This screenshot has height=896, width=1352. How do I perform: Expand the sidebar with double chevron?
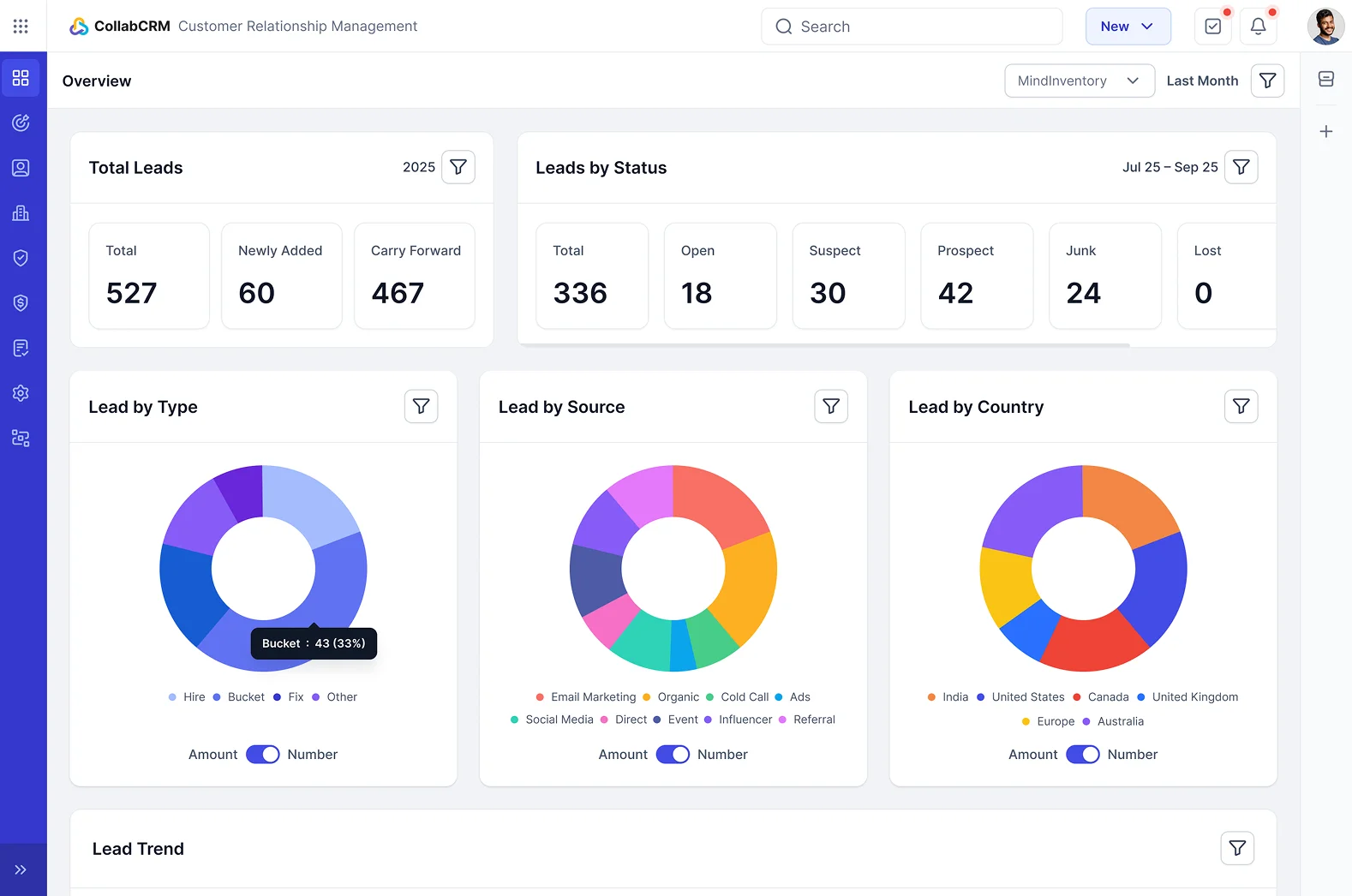point(21,870)
